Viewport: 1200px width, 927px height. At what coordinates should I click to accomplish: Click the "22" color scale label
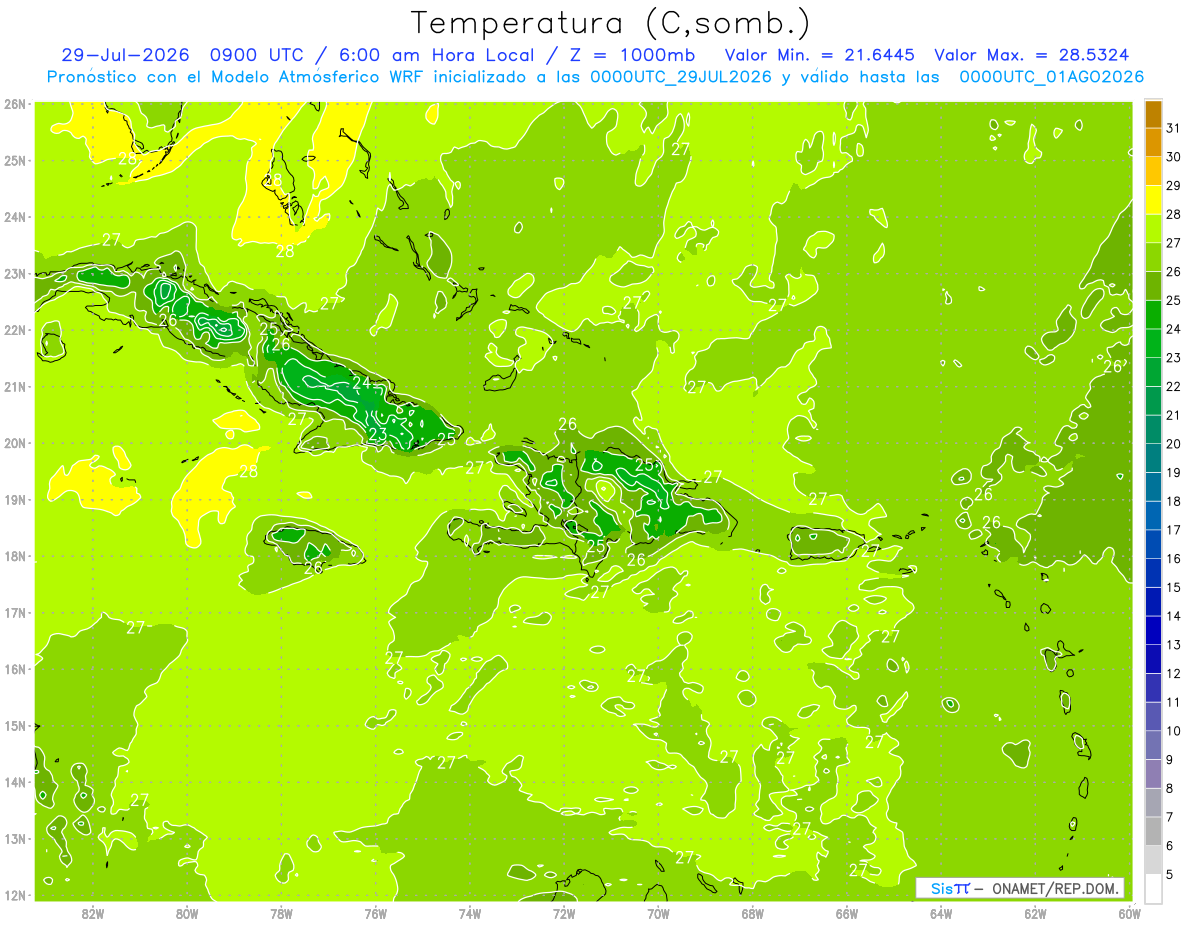1173,386
